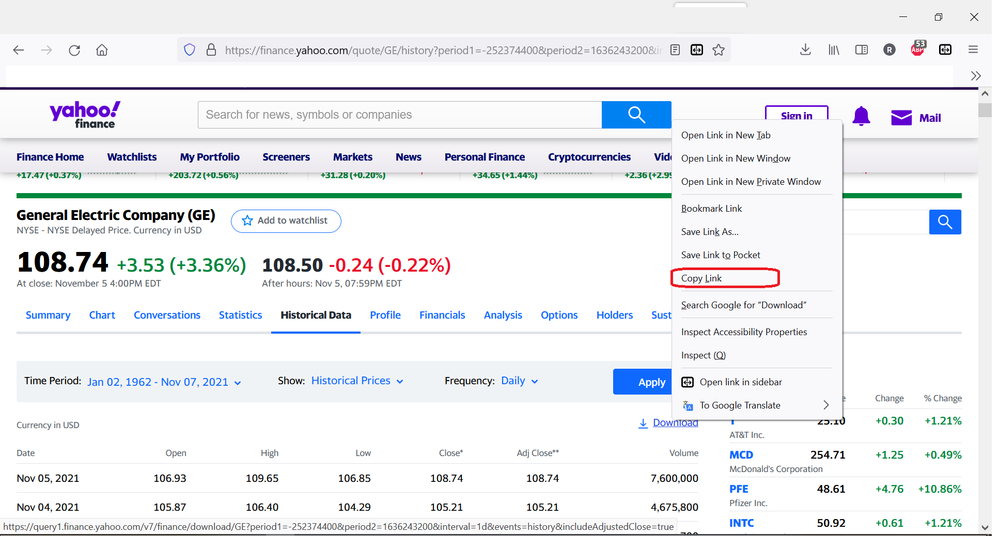Screen dimensions: 999x536
Task: Open Finance Home nav item
Action: [x=50, y=157]
